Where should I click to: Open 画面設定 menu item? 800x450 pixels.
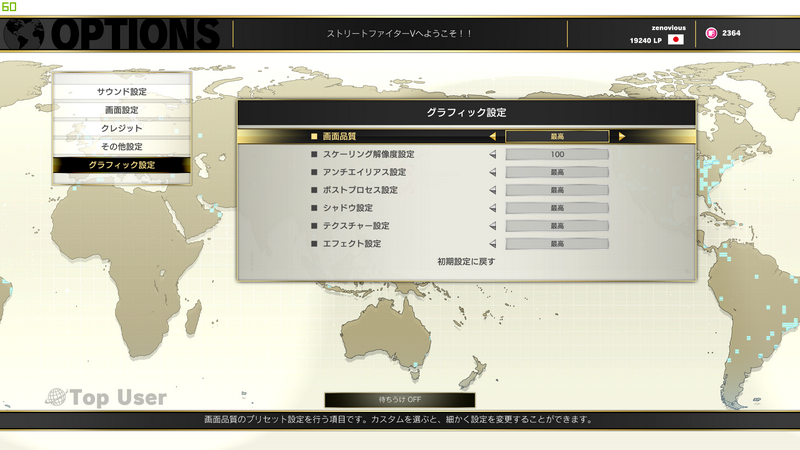pos(122,110)
